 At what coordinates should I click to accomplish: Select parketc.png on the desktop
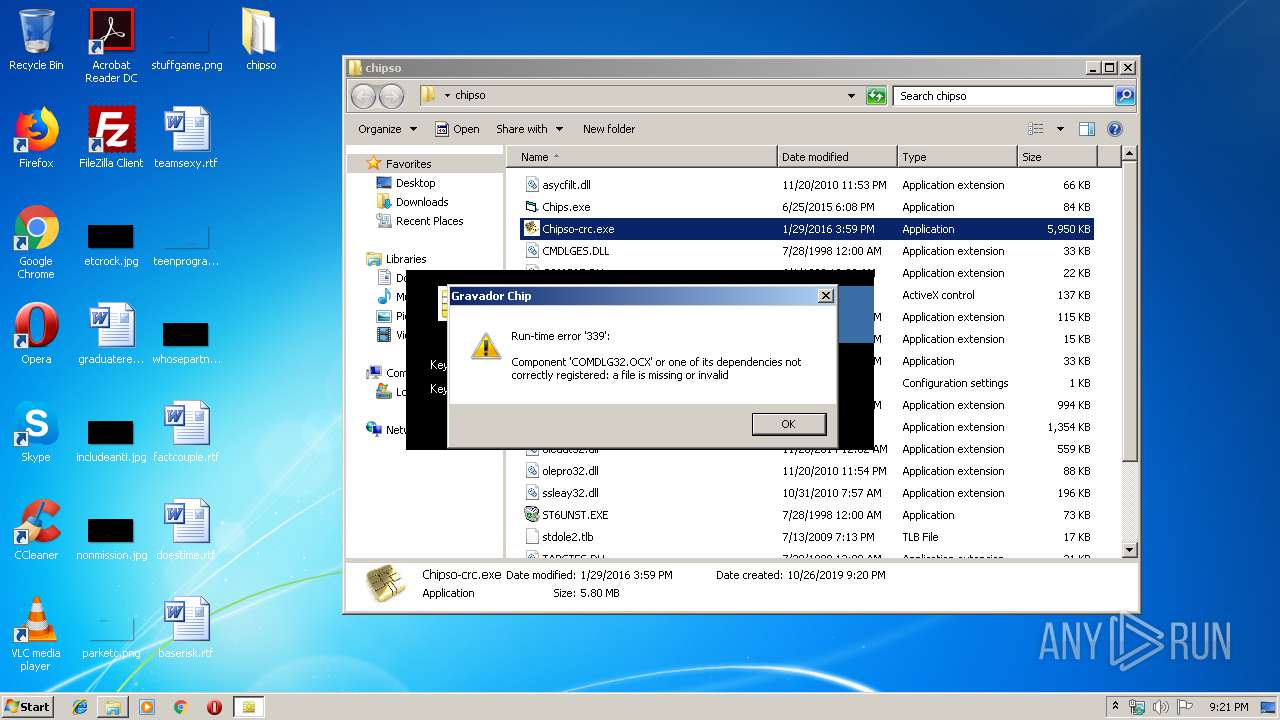(x=111, y=636)
